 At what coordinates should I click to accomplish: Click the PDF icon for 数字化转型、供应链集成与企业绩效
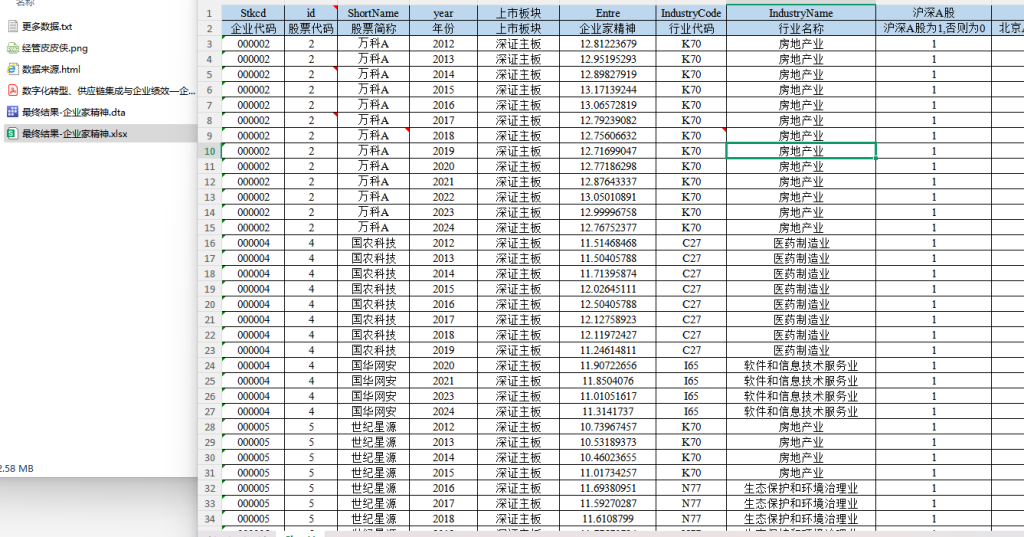[12, 91]
